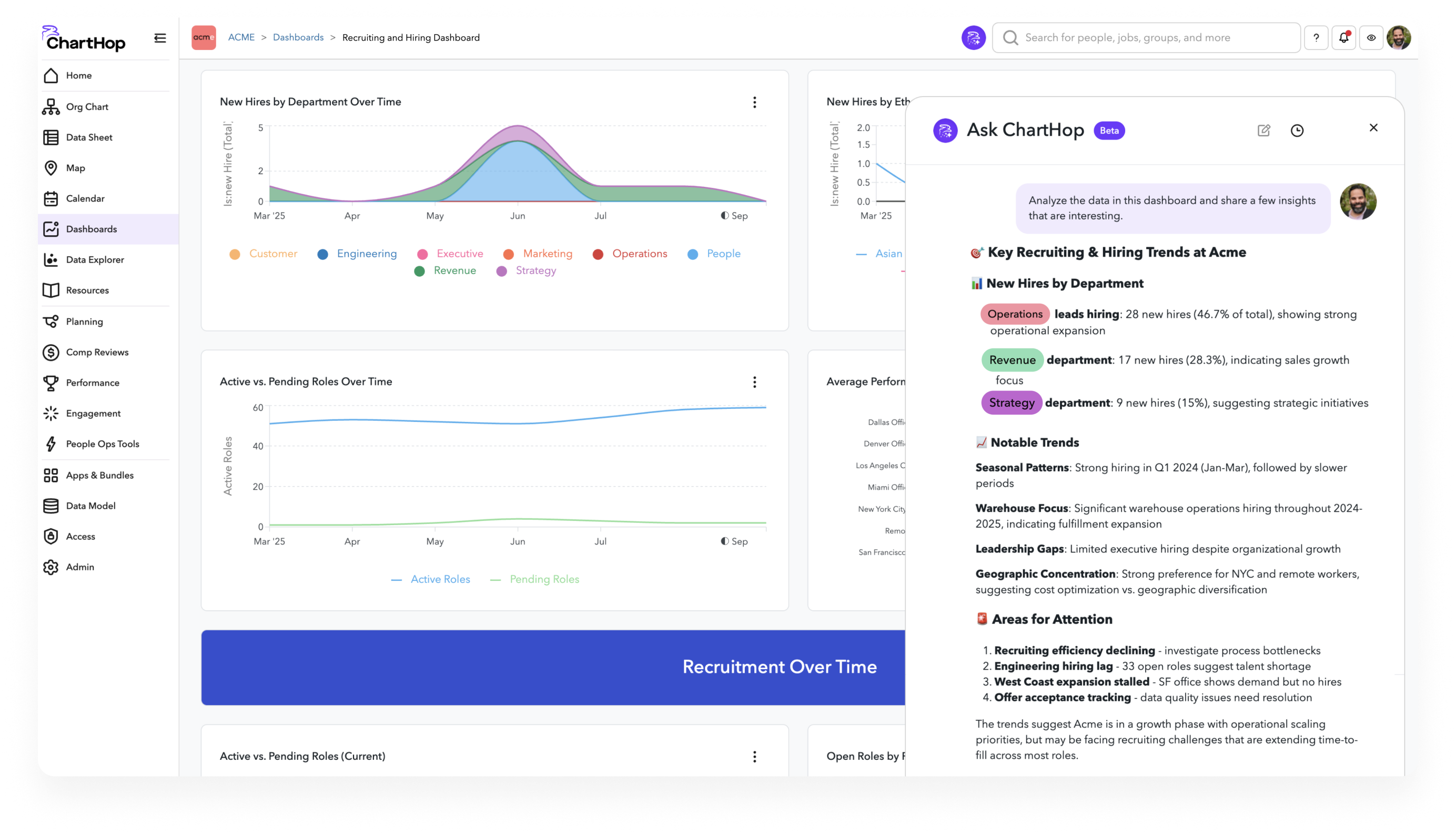Click the Comp Reviews dollar icon

click(51, 352)
